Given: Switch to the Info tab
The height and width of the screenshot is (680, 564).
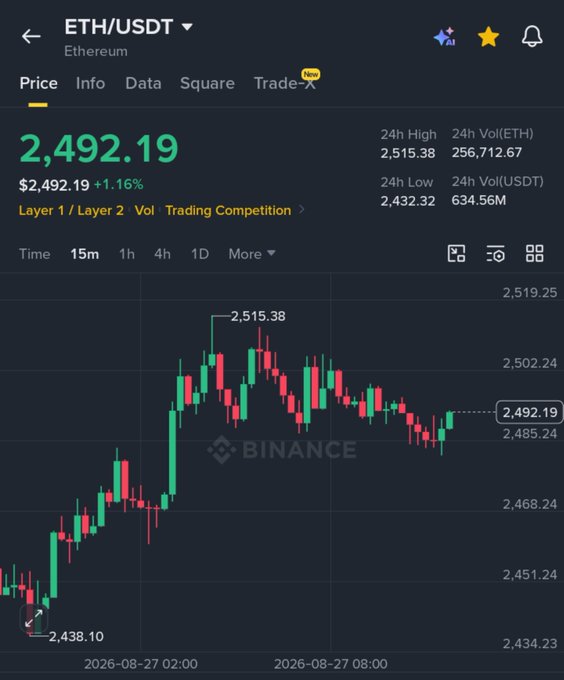Looking at the screenshot, I should click(90, 83).
